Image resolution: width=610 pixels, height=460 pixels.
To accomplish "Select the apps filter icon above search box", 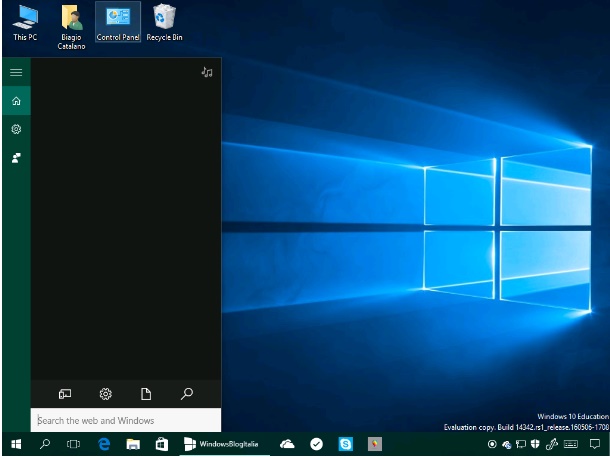I will [x=65, y=394].
